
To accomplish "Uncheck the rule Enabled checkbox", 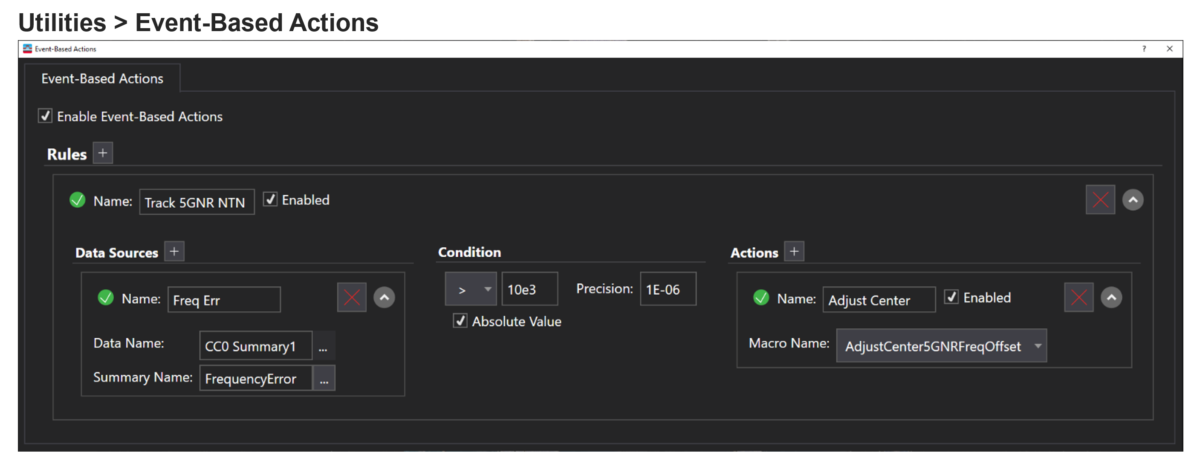I will (270, 199).
